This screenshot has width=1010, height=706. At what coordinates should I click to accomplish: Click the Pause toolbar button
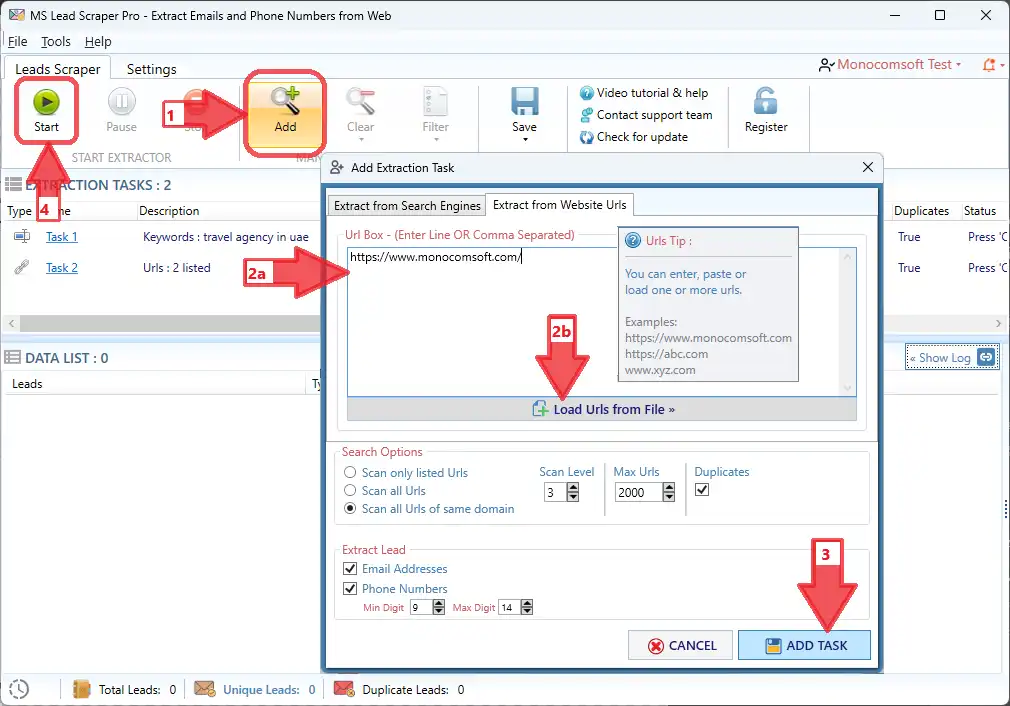pyautogui.click(x=121, y=110)
